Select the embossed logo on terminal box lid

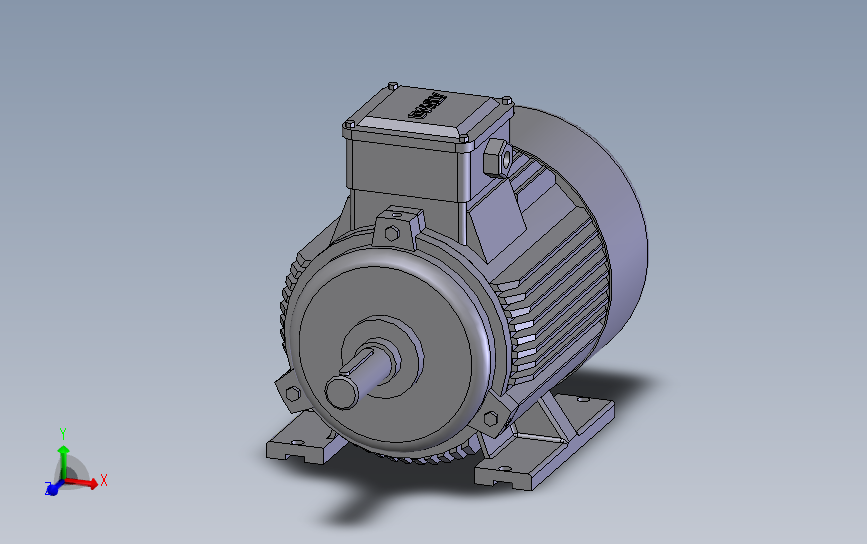(x=427, y=106)
